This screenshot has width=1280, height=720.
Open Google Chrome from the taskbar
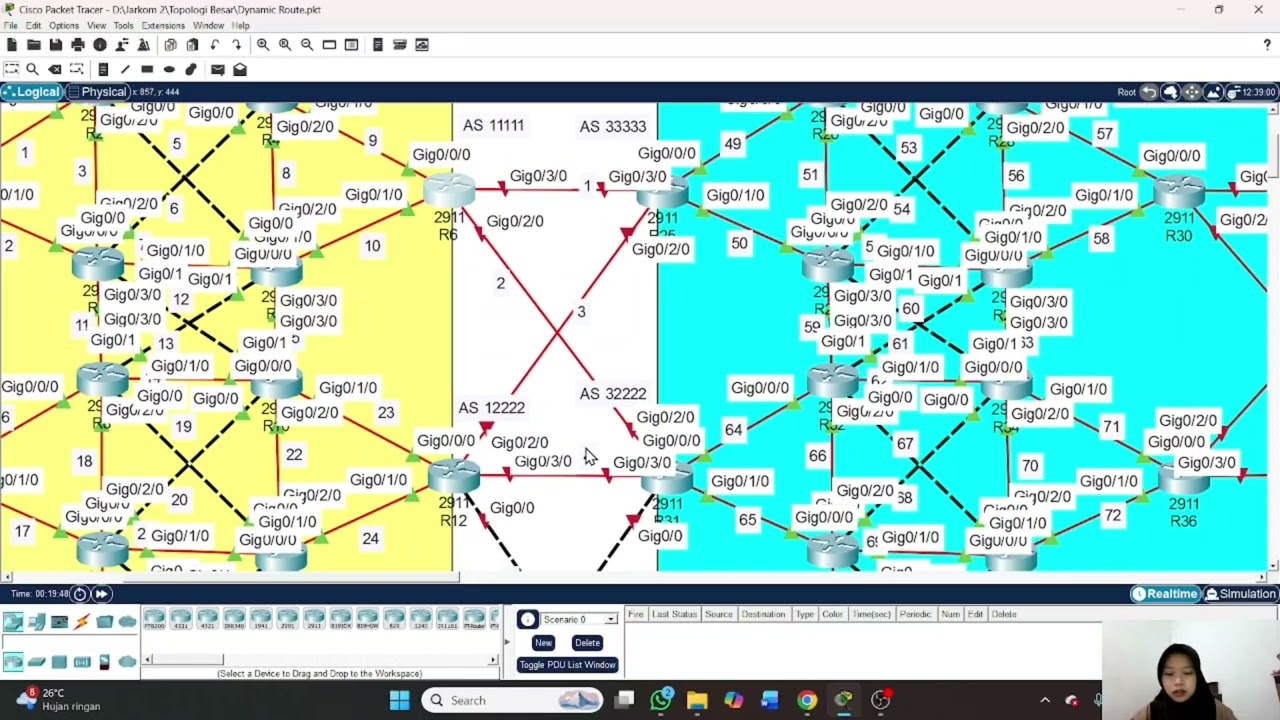(806, 700)
